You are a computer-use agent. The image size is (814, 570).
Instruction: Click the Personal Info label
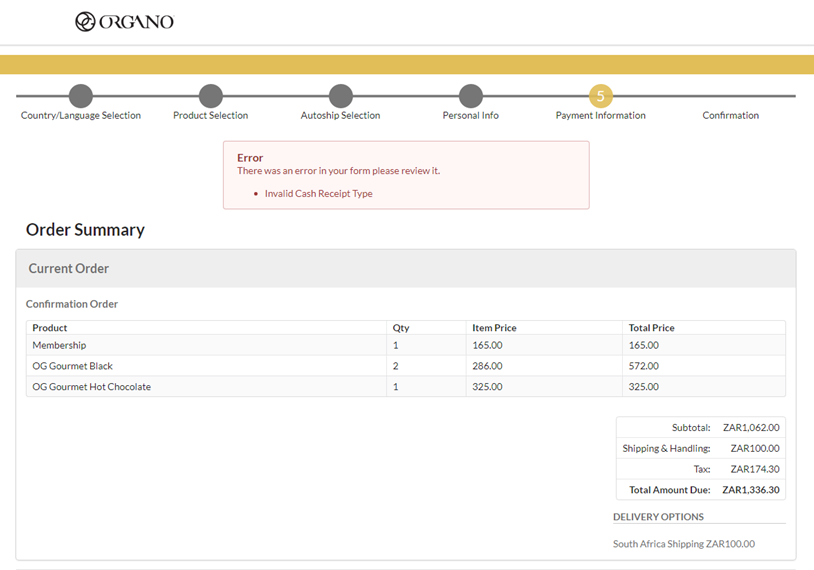[x=471, y=115]
